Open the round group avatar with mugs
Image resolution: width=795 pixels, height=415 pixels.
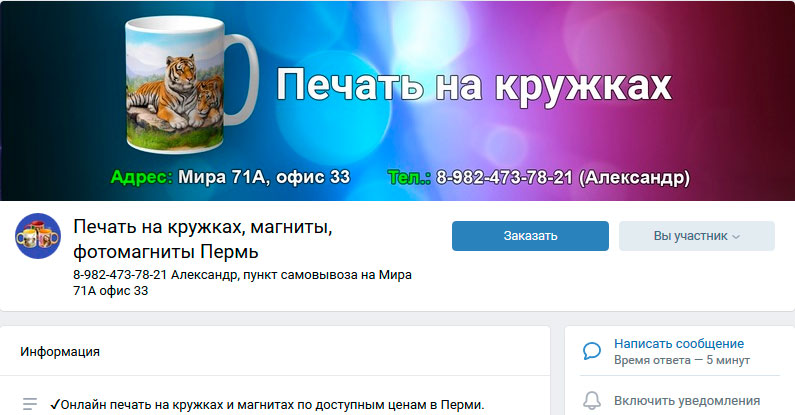tap(38, 236)
